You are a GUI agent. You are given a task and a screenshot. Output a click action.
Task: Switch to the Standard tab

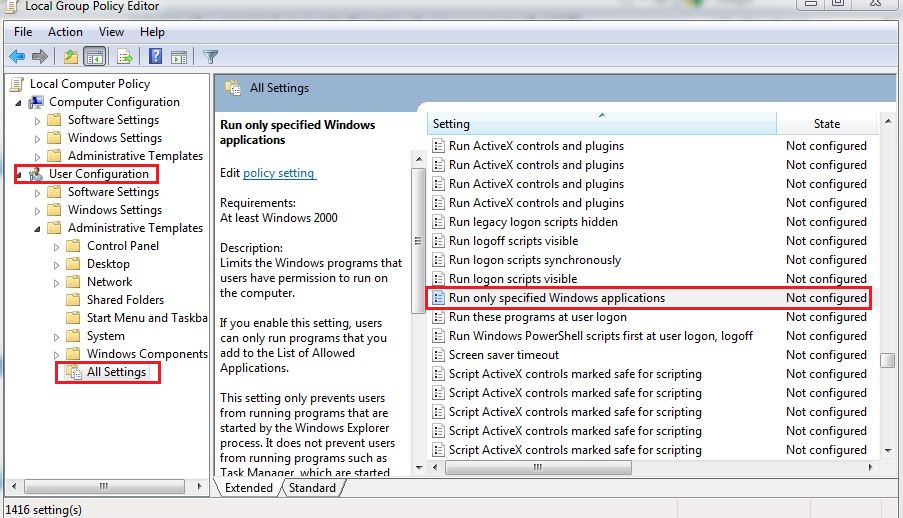tap(312, 488)
